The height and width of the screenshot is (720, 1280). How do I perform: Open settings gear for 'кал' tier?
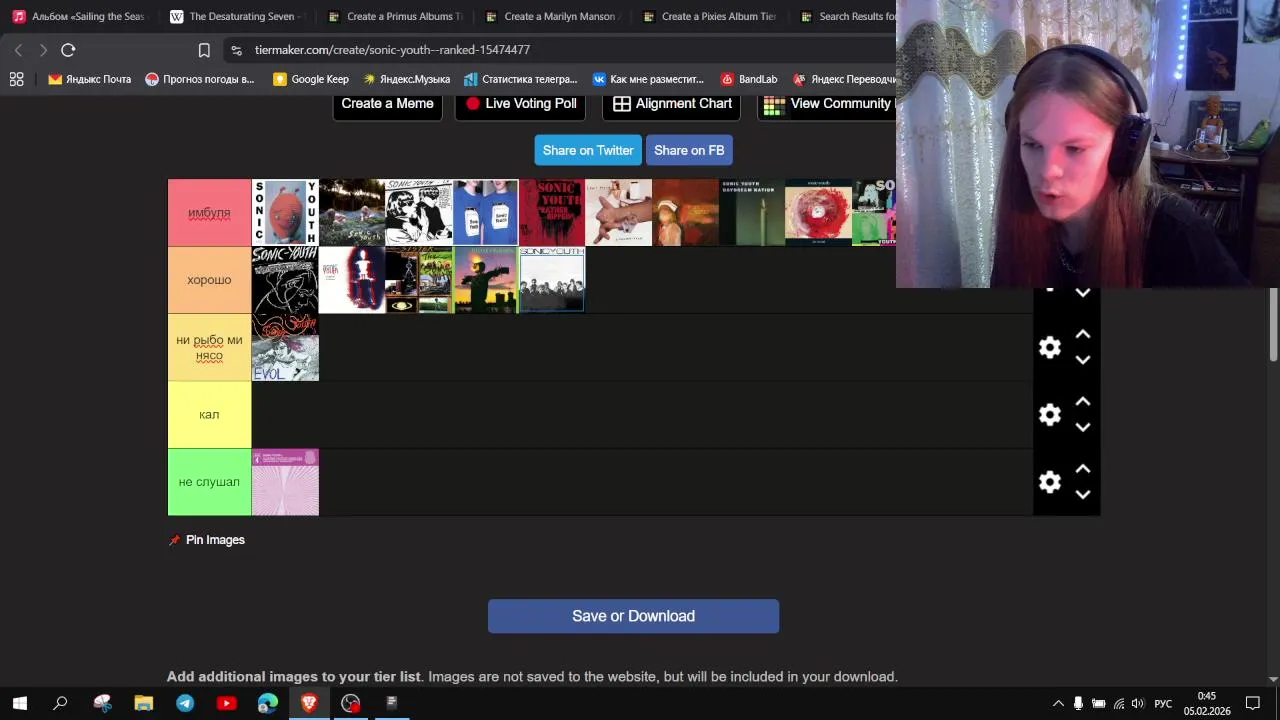click(x=1049, y=414)
